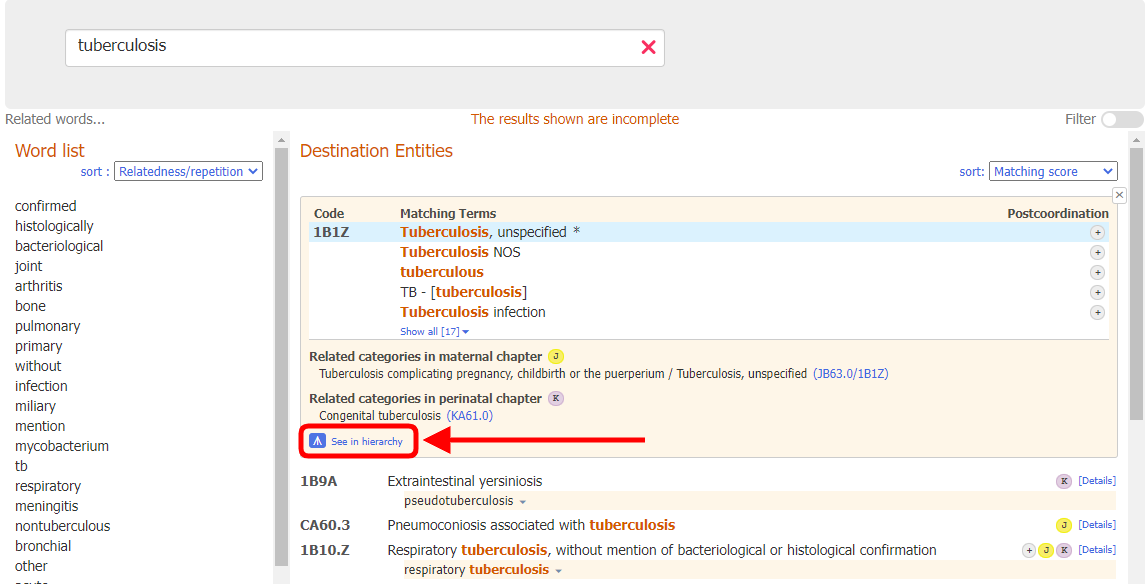
Task: Open Details for code CA60.3
Action: click(x=1096, y=523)
